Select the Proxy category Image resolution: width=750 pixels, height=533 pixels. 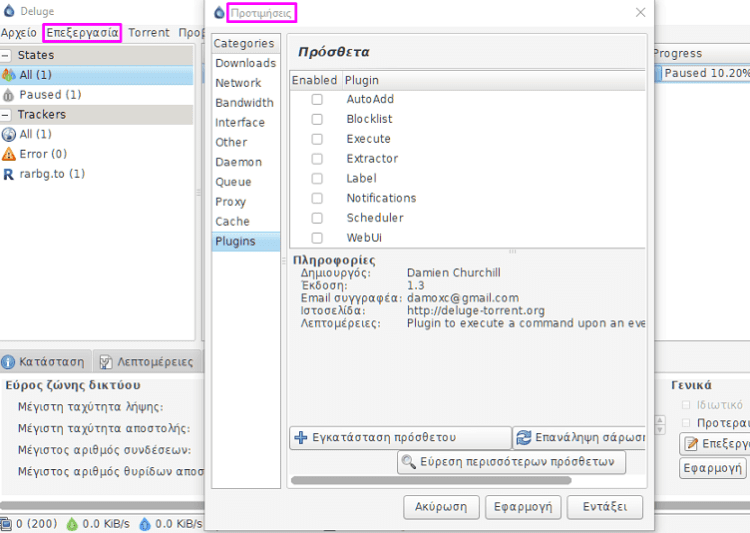245,202
